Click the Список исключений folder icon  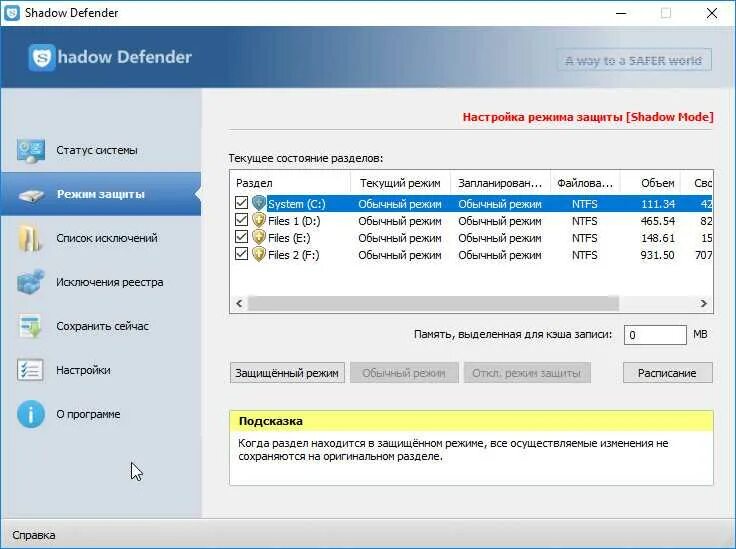(30, 238)
